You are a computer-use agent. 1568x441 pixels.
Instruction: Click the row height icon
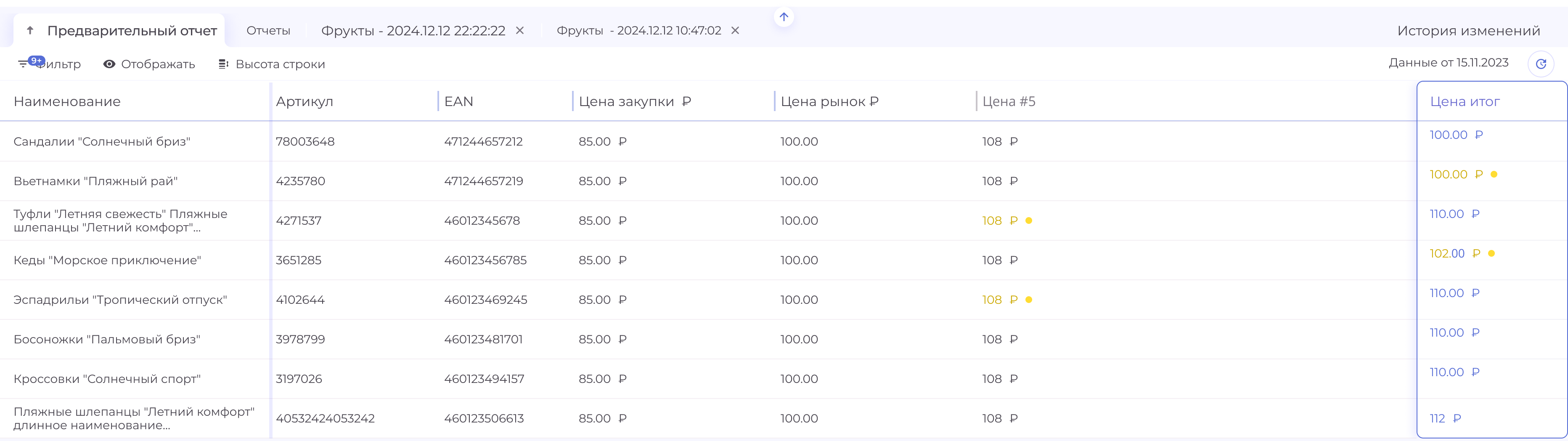point(223,64)
